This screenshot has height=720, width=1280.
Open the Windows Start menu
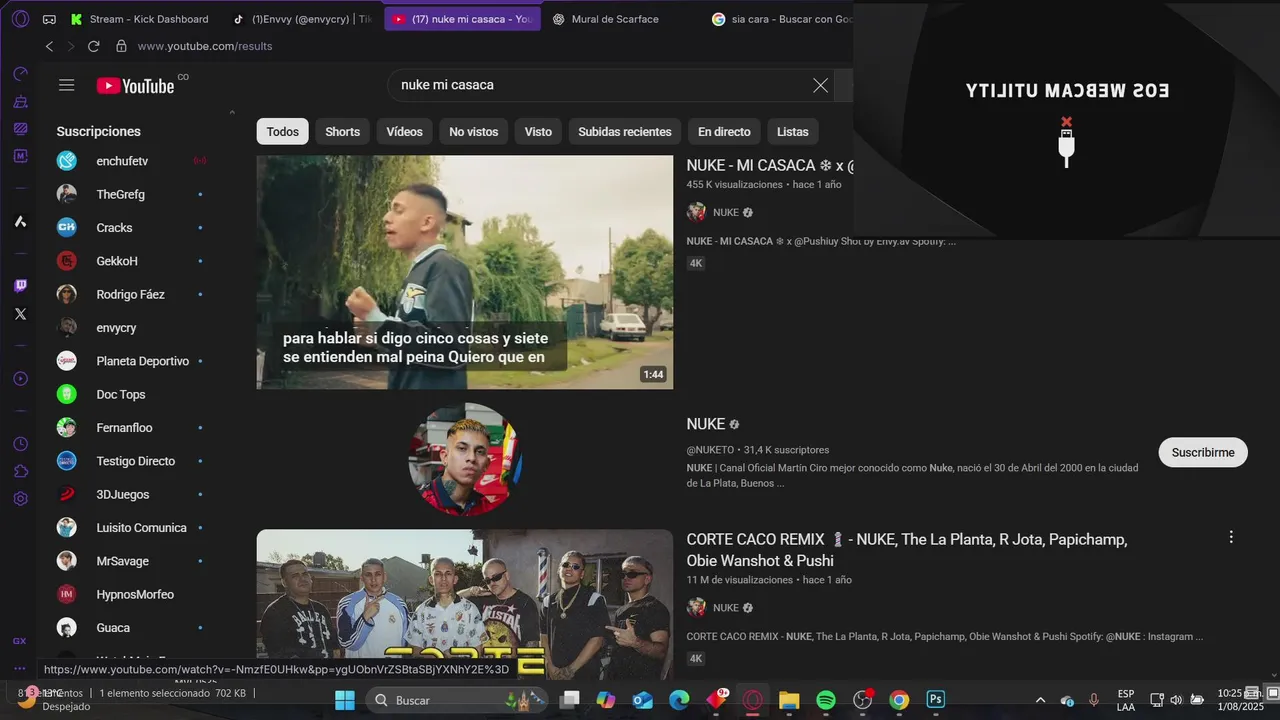(x=345, y=700)
